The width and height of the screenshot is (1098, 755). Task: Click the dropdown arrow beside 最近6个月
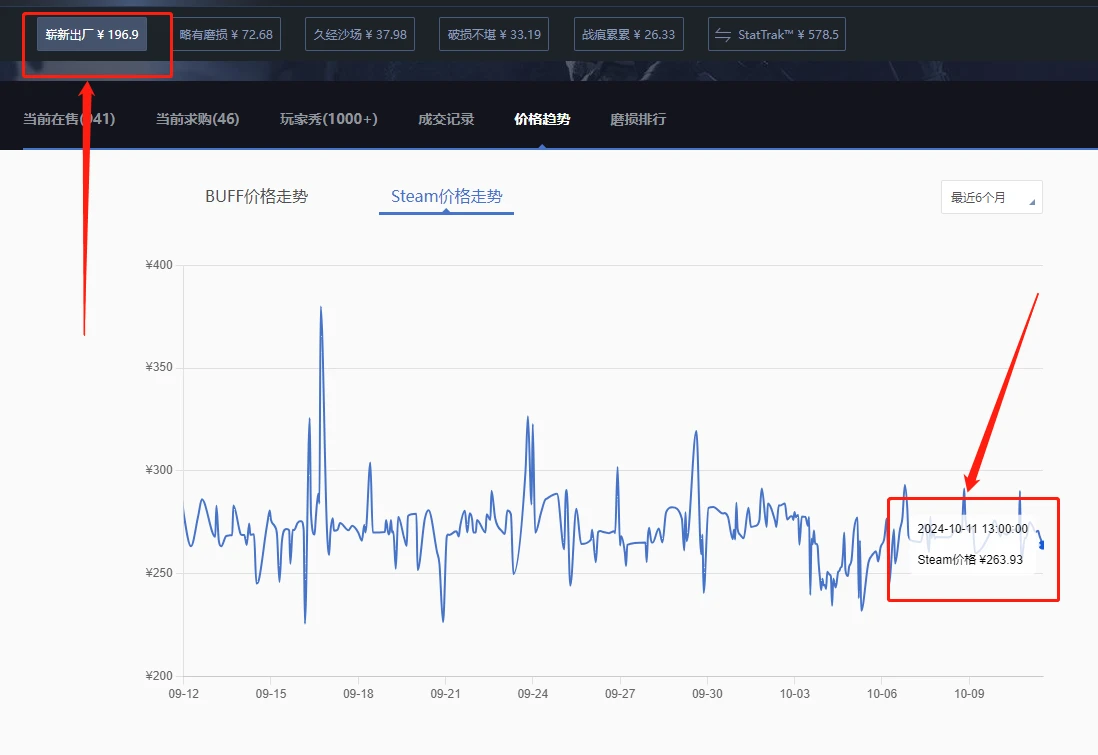pos(1031,202)
